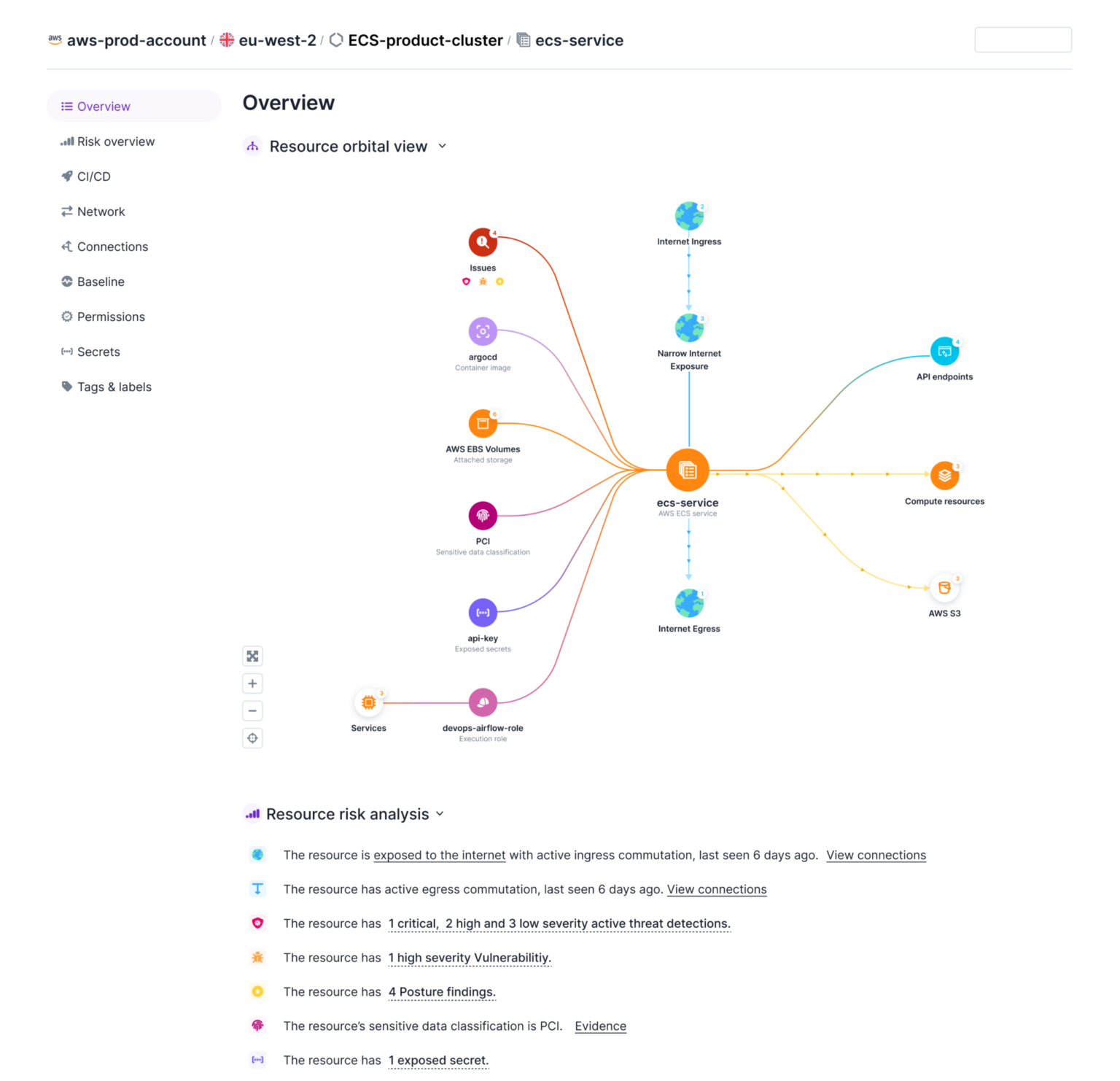Viewport: 1120px width, 1081px height.
Task: Select the central ecs-service node
Action: [687, 469]
